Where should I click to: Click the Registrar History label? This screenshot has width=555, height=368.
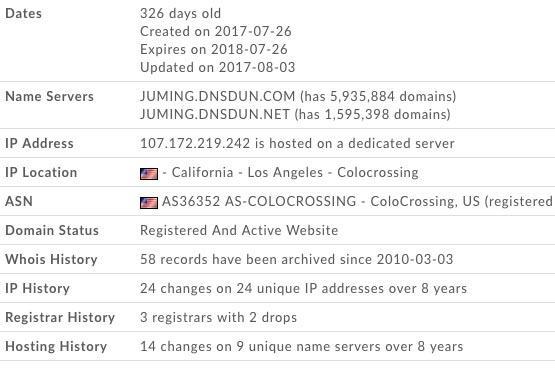(x=60, y=317)
